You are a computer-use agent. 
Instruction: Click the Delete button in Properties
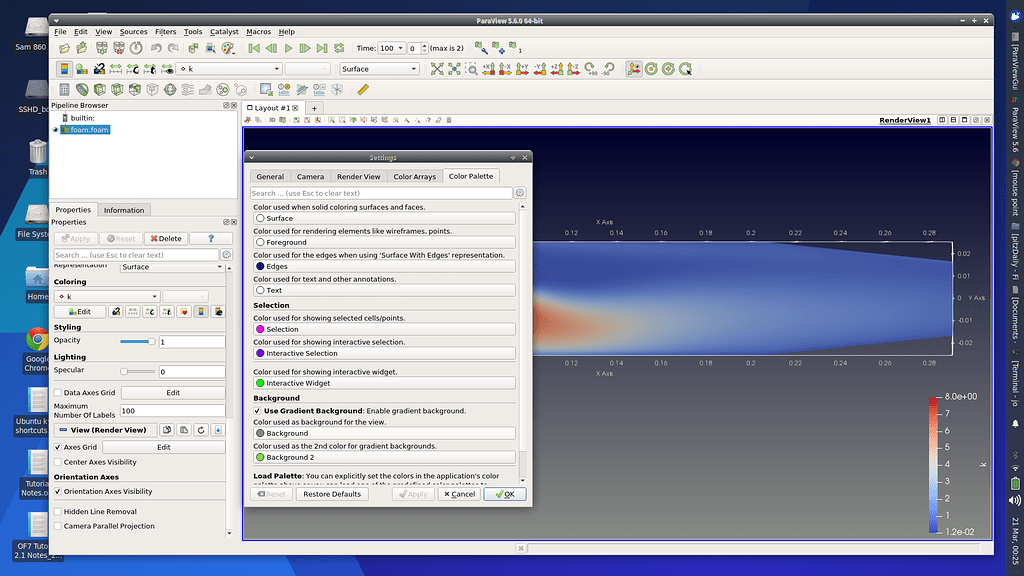click(166, 238)
